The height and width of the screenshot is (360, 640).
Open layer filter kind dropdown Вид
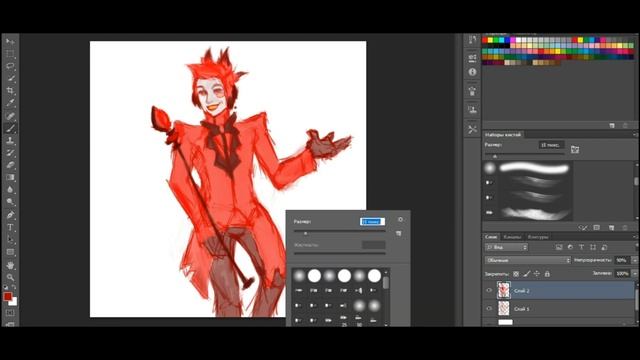point(506,247)
